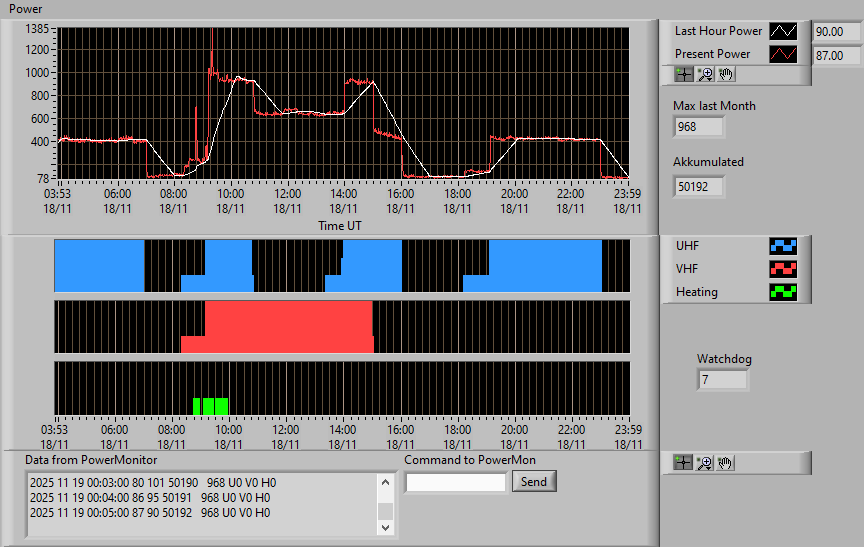
Task: Select the hand pan tool in lower graph palette
Action: [725, 463]
